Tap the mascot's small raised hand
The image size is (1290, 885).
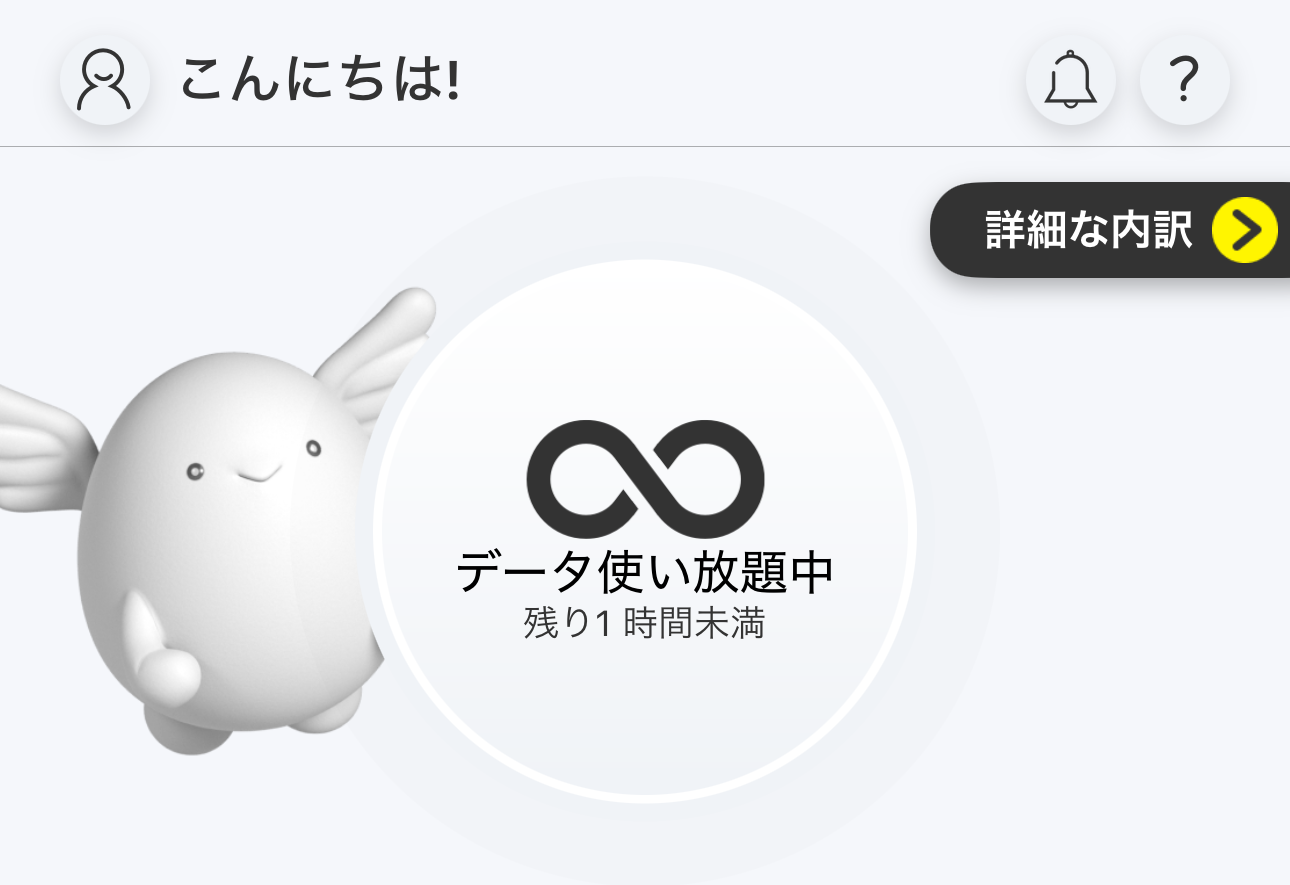[160, 650]
